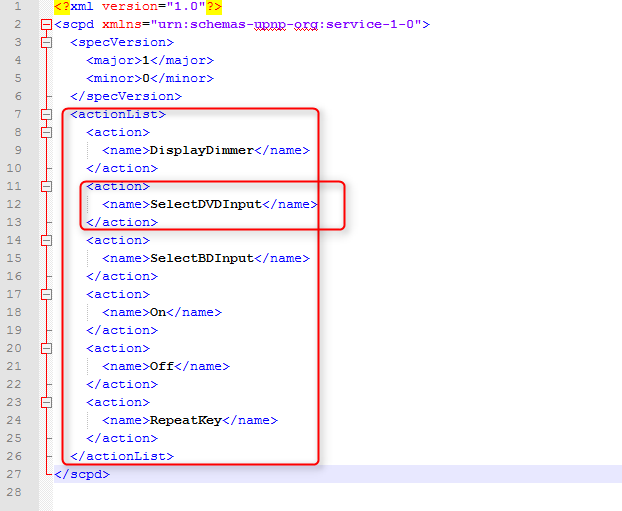The width and height of the screenshot is (622, 511).
Task: Click the closing specVersion tag
Action: (126, 96)
